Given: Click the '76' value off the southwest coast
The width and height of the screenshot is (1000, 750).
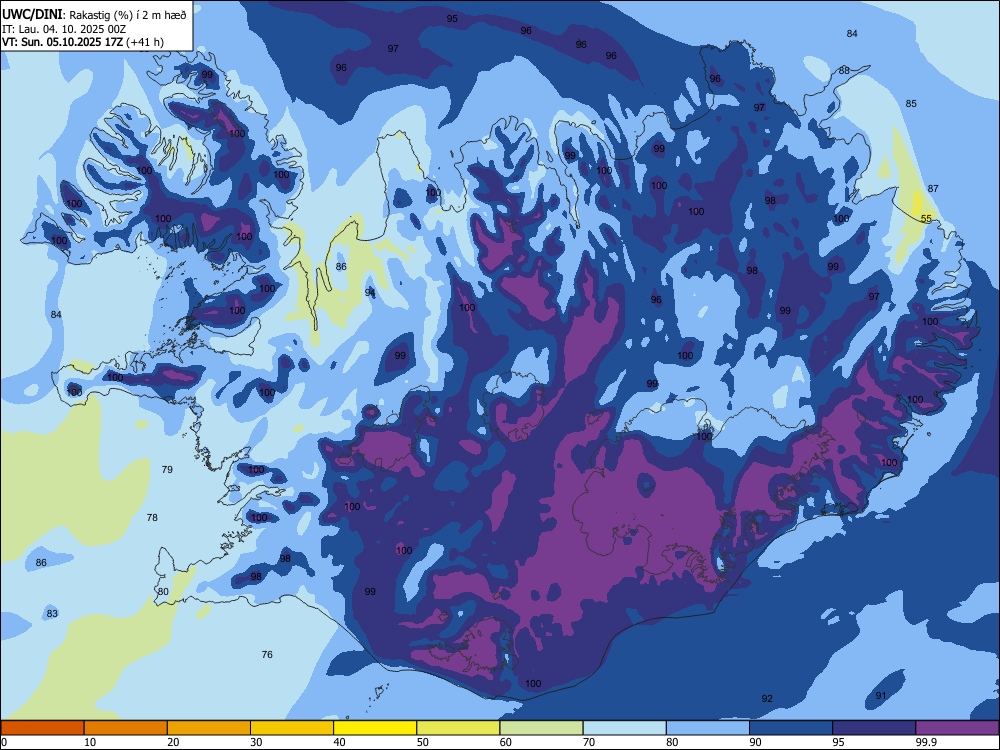Looking at the screenshot, I should [x=267, y=655].
